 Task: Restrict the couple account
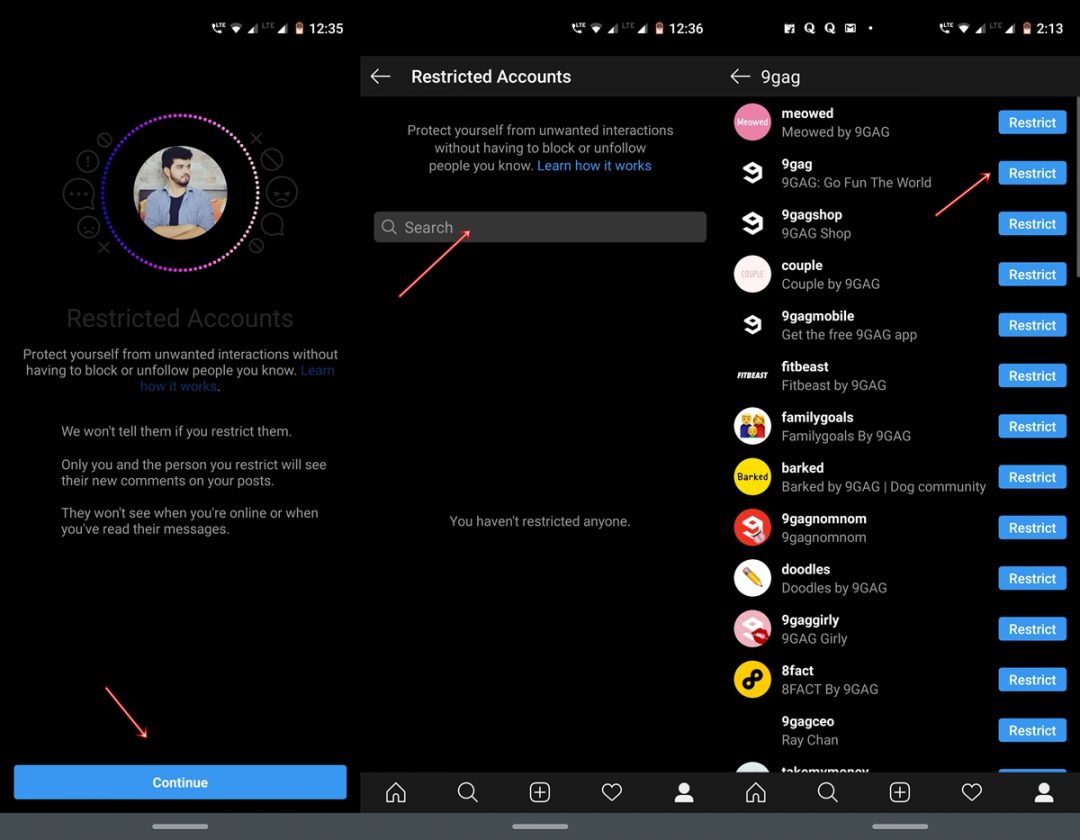click(x=1032, y=275)
